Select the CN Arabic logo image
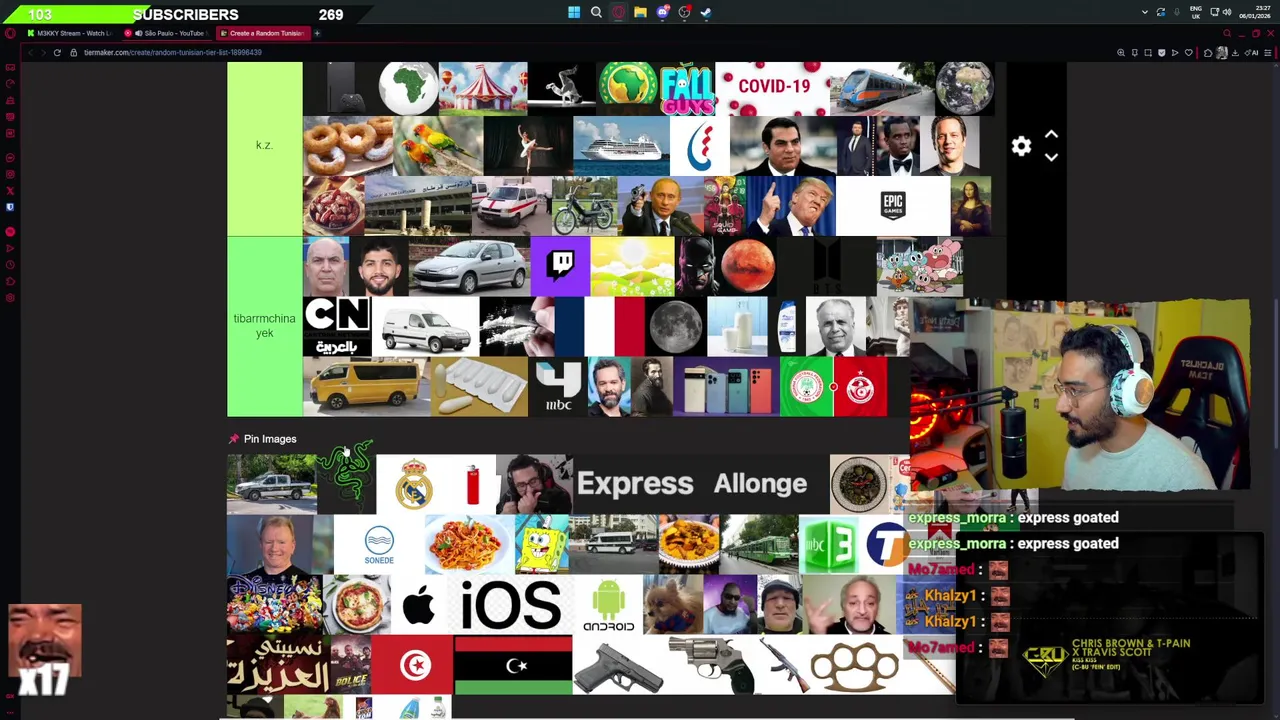The width and height of the screenshot is (1280, 720). pyautogui.click(x=337, y=326)
